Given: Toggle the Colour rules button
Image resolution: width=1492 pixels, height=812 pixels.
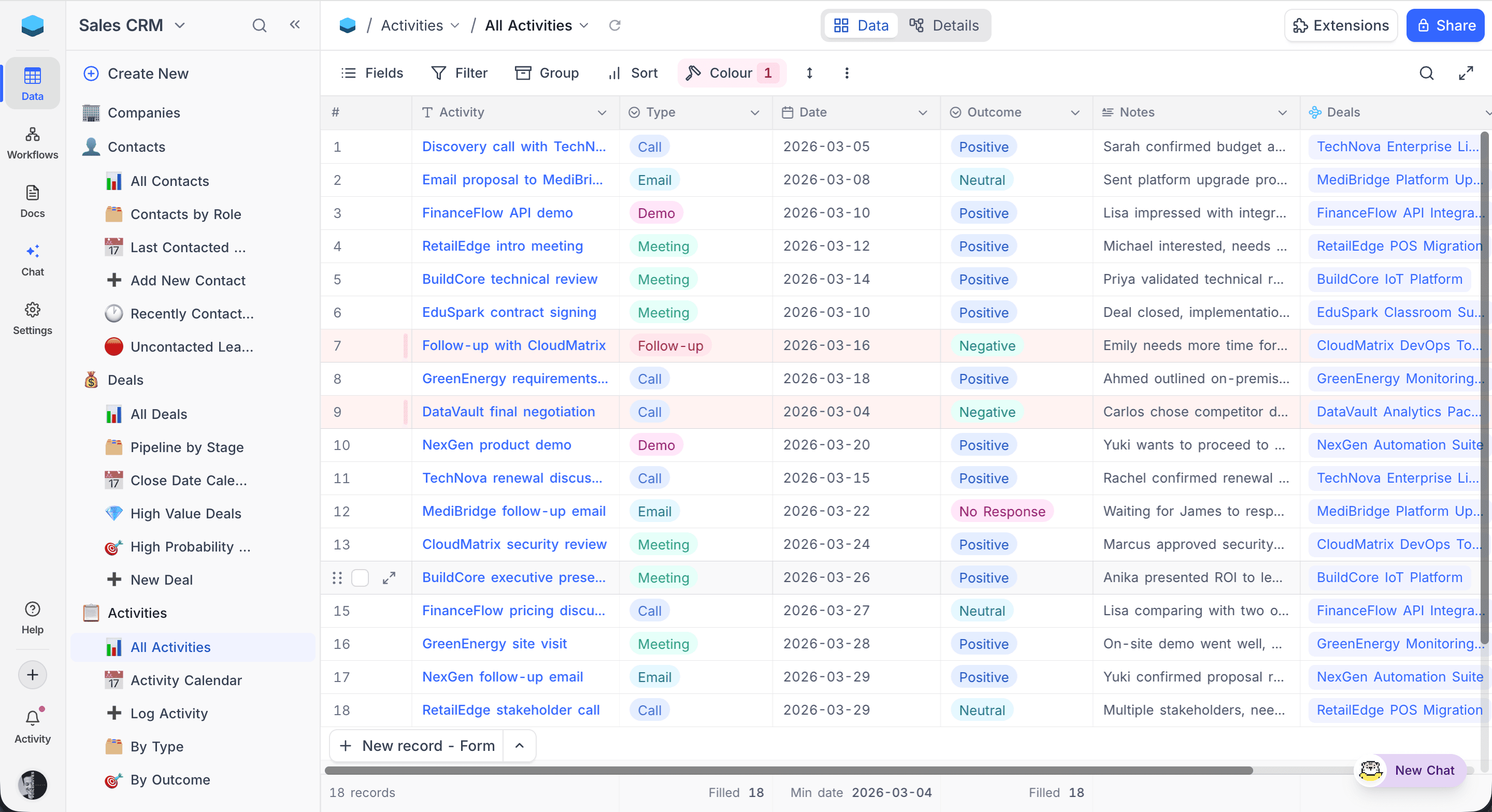Looking at the screenshot, I should coord(731,73).
